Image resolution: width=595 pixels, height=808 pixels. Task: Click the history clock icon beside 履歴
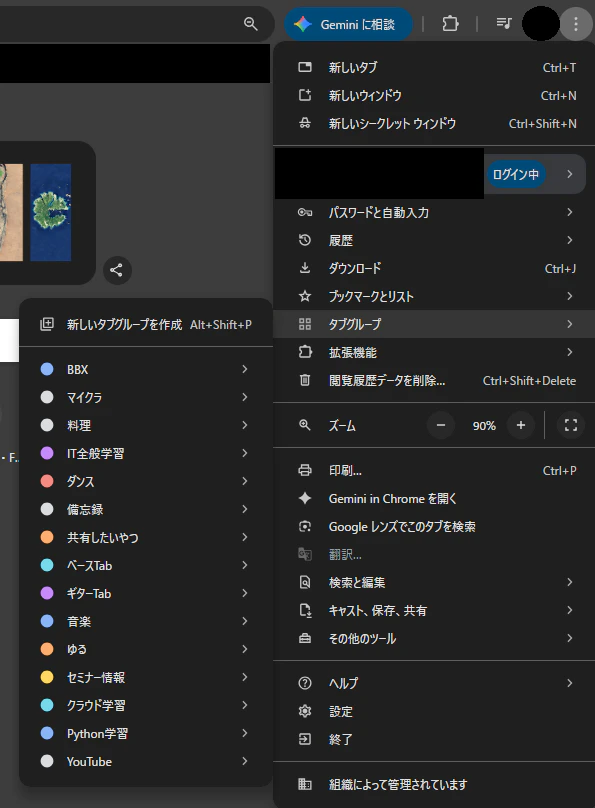click(x=305, y=240)
